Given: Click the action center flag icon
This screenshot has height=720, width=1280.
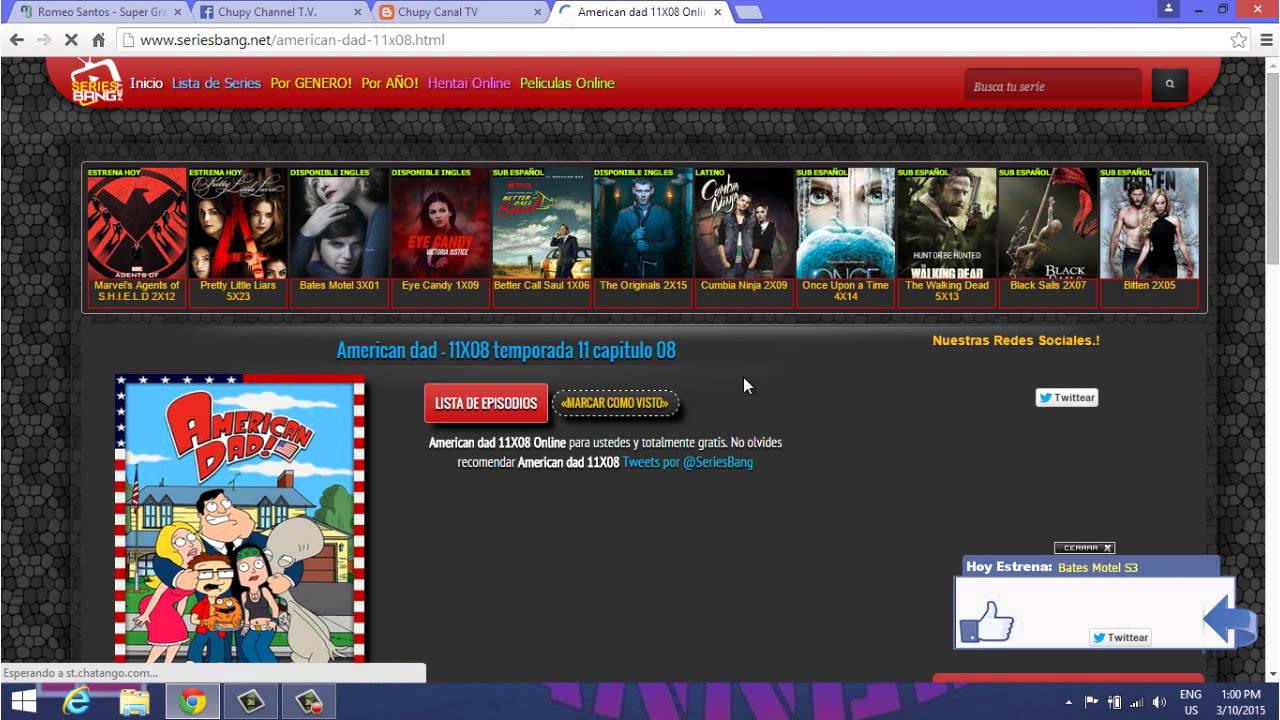Looking at the screenshot, I should (1092, 702).
